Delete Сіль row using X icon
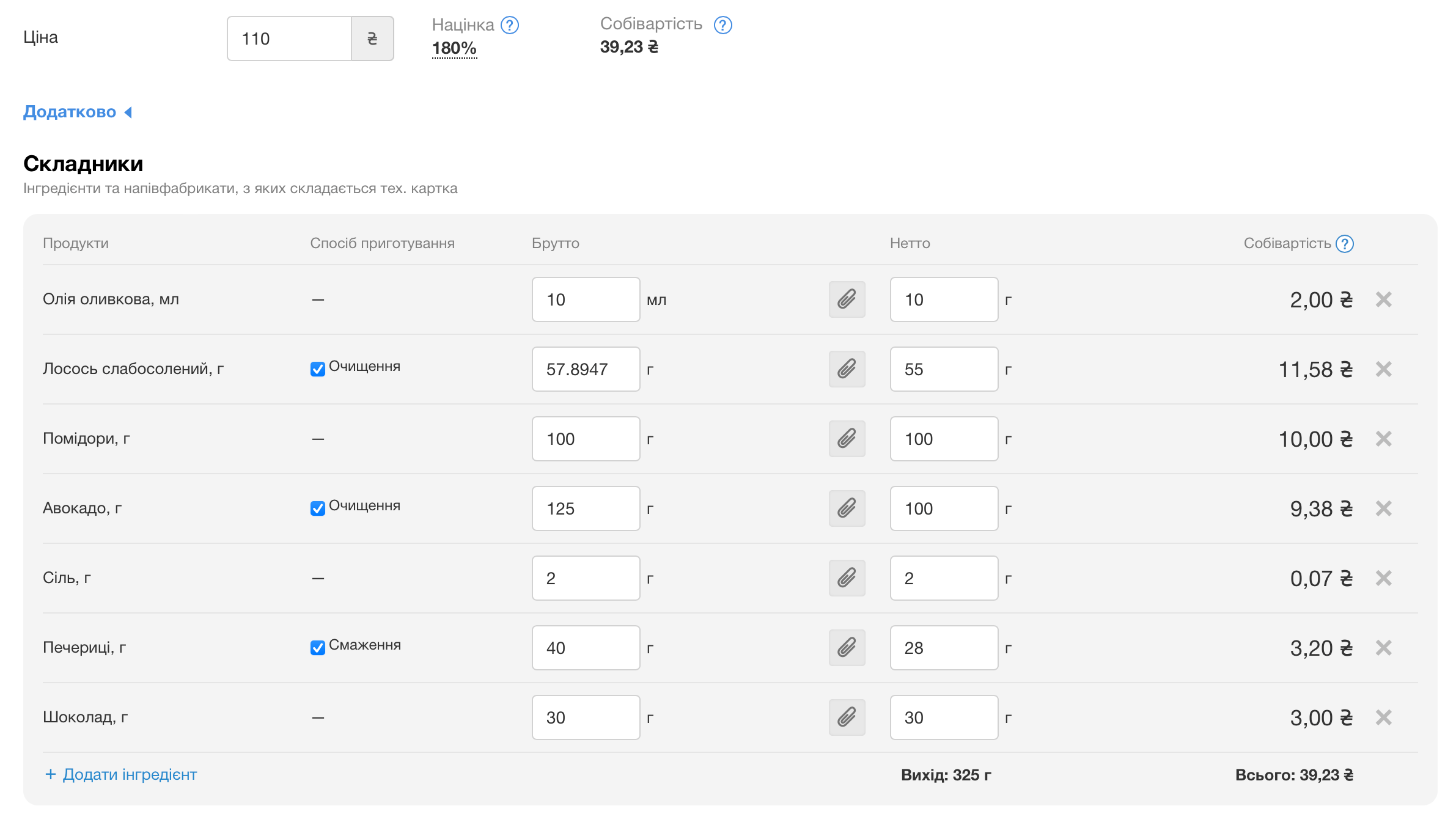The height and width of the screenshot is (825, 1456). pos(1383,578)
